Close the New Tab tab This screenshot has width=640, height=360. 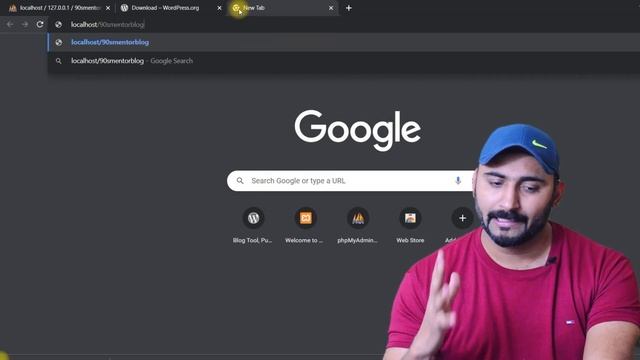[x=331, y=8]
